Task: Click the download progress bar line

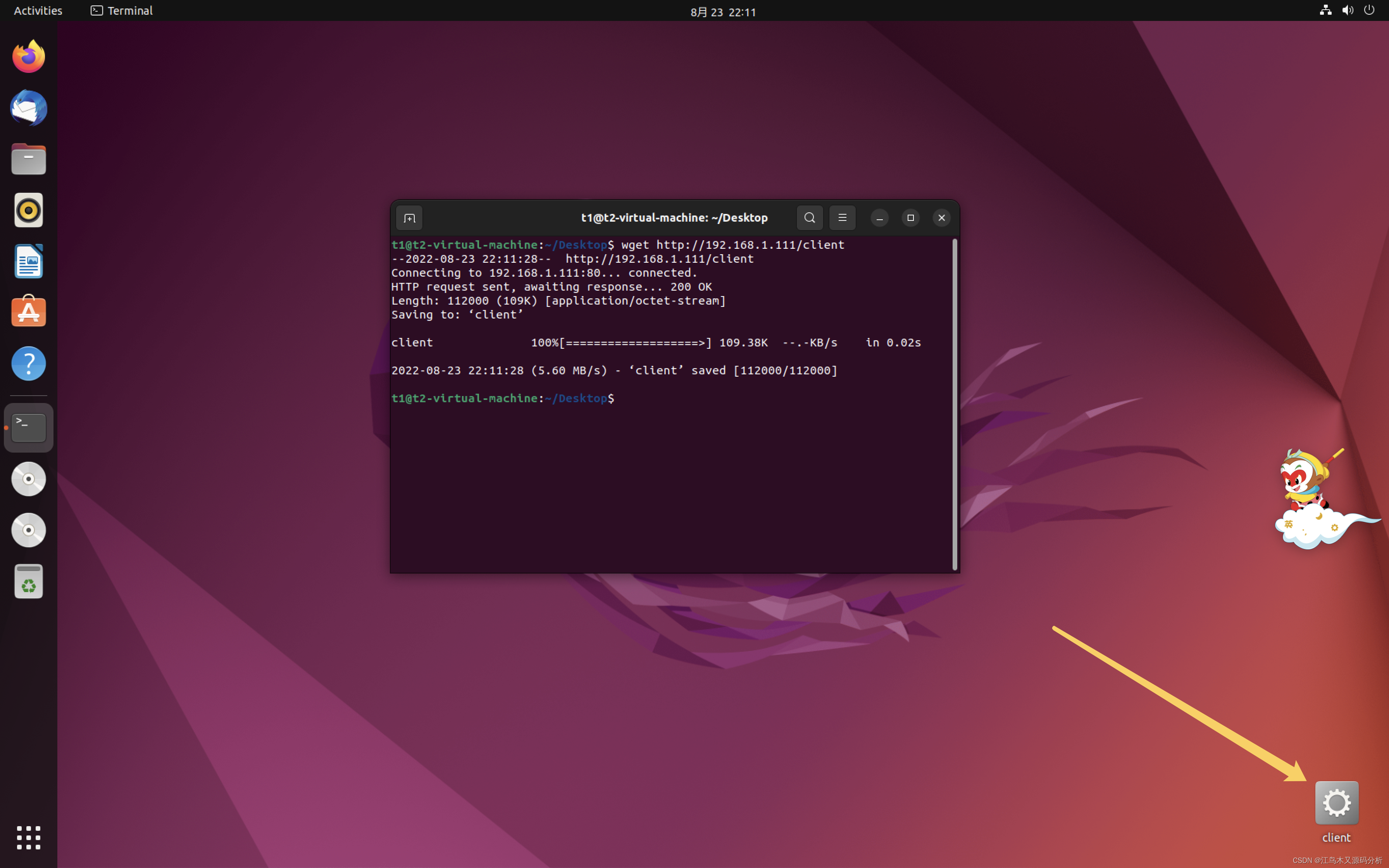Action: coord(656,343)
